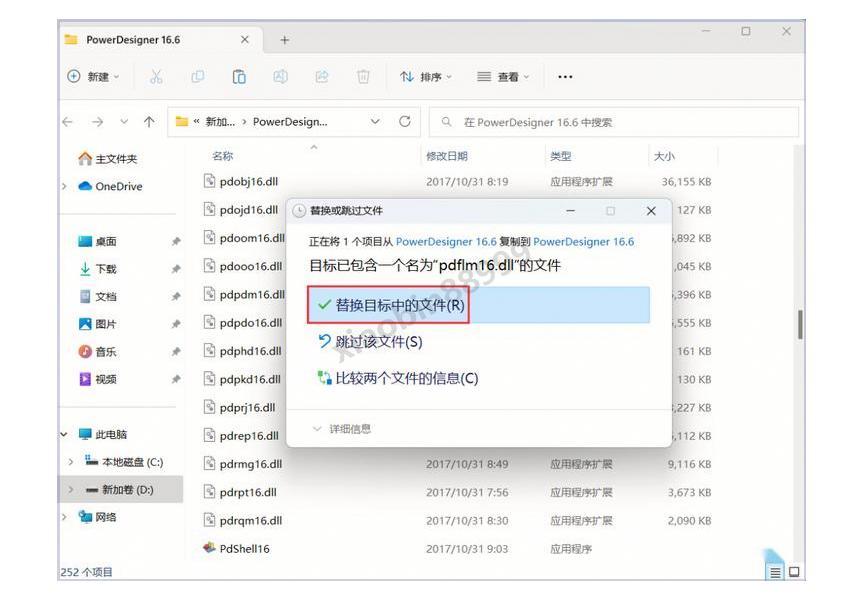Click the Rename icon in toolbar

pos(280,77)
